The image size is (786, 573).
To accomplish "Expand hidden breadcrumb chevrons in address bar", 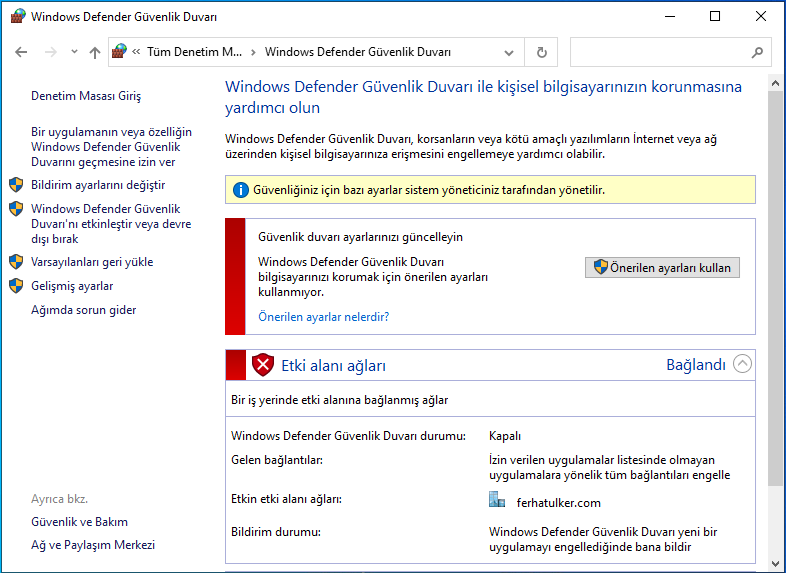I will pyautogui.click(x=136, y=51).
